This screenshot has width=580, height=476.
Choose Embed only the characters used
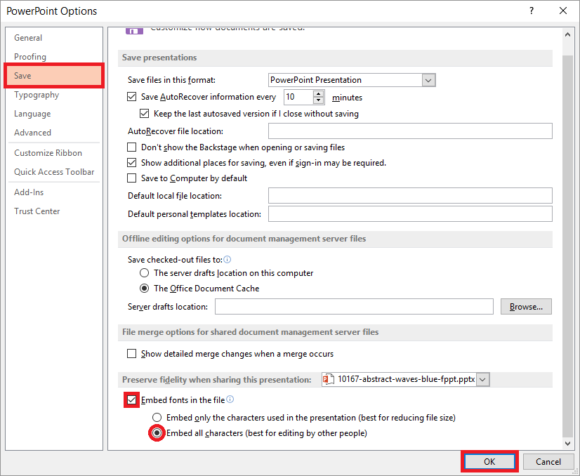tap(157, 418)
